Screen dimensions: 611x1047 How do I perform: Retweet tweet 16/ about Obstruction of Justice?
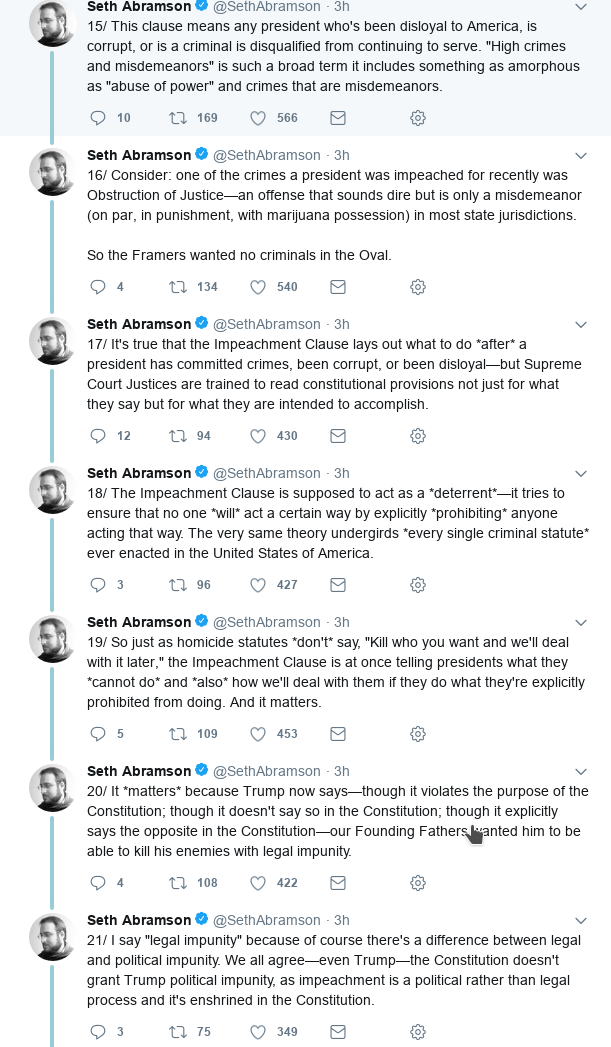178,287
